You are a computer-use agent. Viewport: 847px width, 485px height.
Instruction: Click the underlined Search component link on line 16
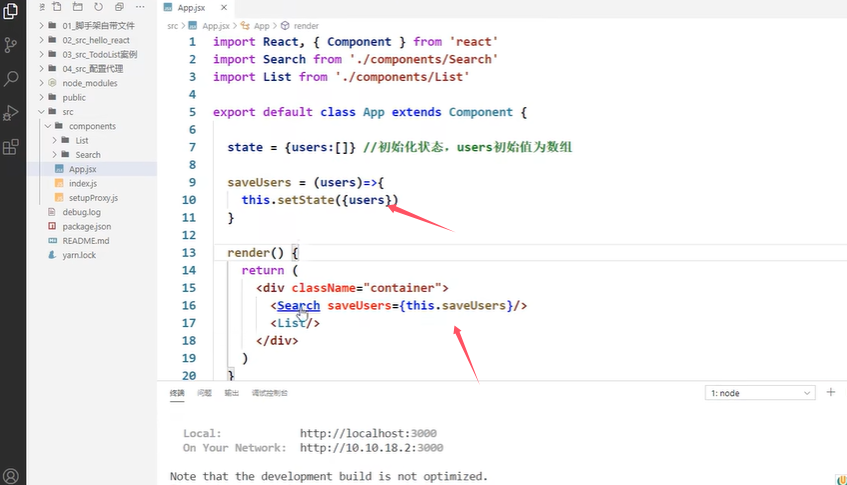[298, 306]
